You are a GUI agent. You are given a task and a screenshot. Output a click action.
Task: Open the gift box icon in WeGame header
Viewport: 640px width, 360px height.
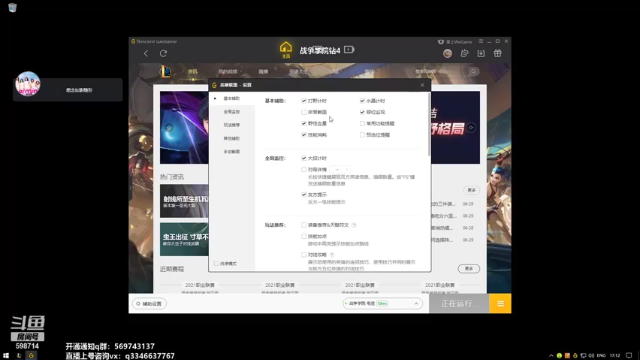click(498, 53)
